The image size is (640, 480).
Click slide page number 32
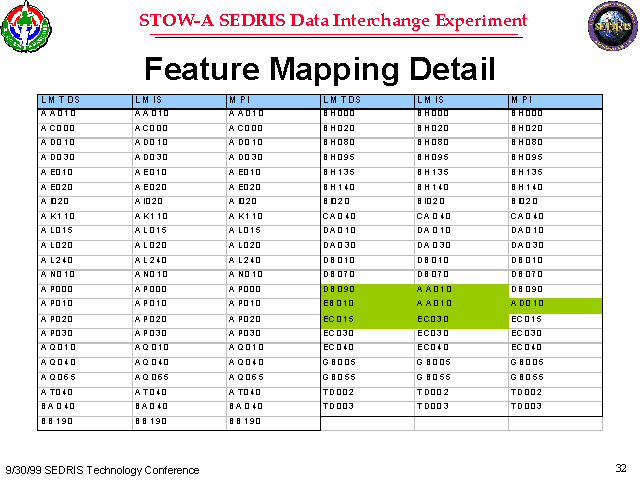coord(620,467)
